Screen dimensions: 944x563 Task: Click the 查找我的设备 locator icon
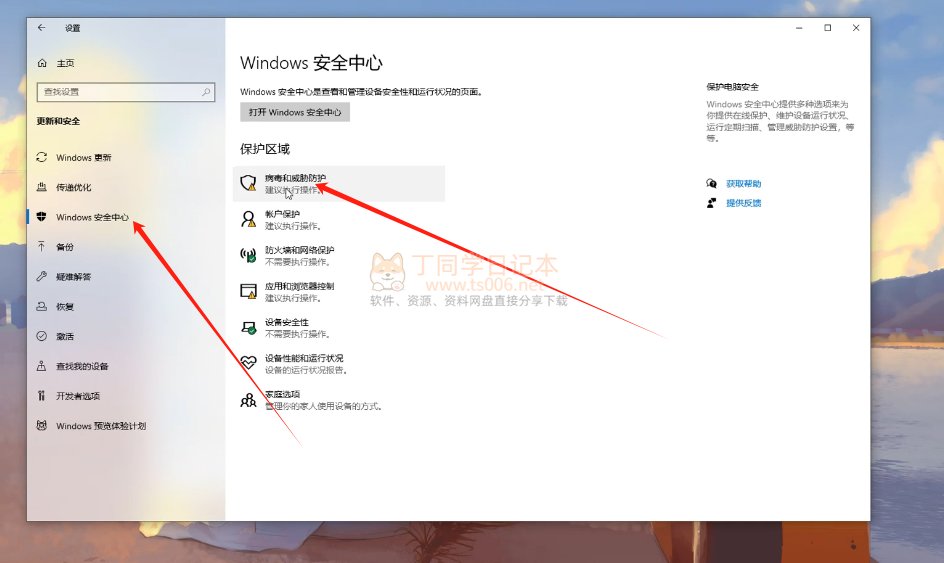tap(42, 365)
